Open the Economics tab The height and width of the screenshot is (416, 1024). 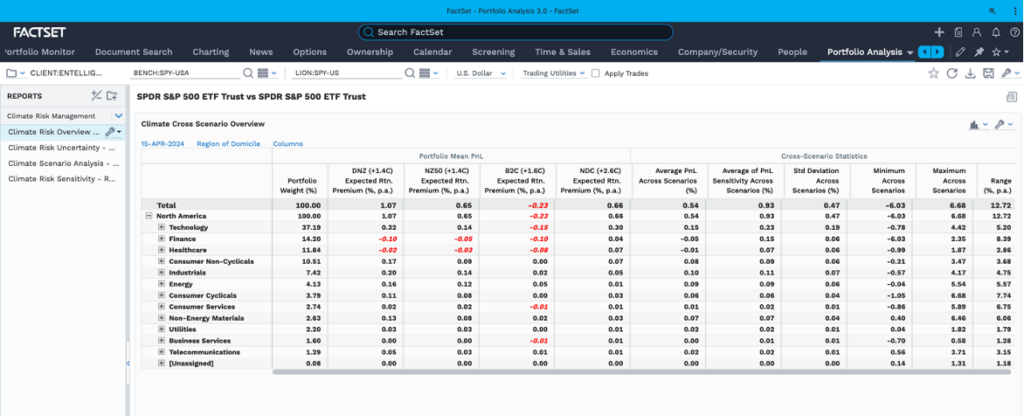pos(634,52)
